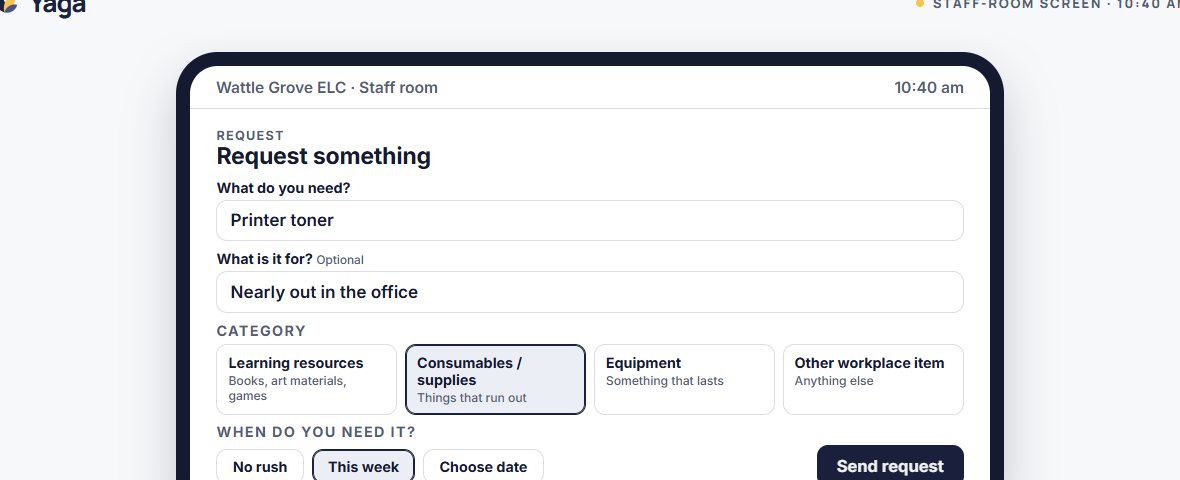This screenshot has height=480, width=1180.
Task: Click the Yaga logo icon
Action: point(8,5)
